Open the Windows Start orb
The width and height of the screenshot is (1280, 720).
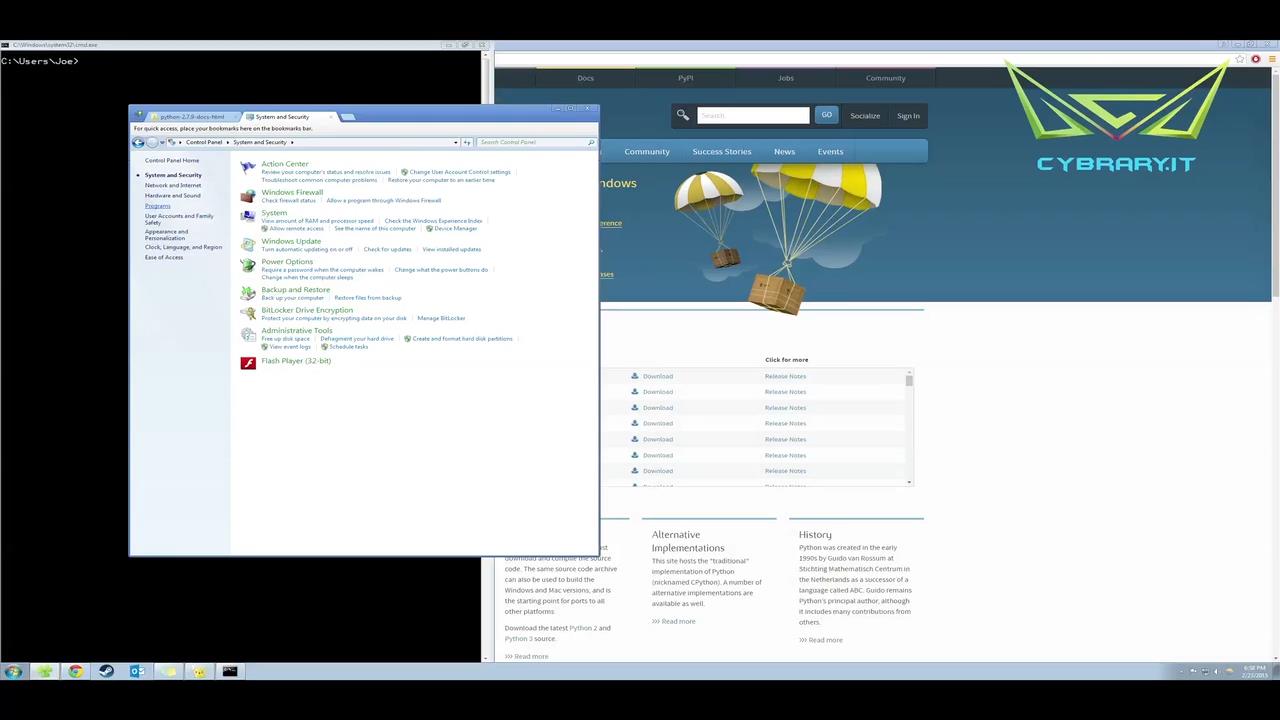(x=13, y=671)
